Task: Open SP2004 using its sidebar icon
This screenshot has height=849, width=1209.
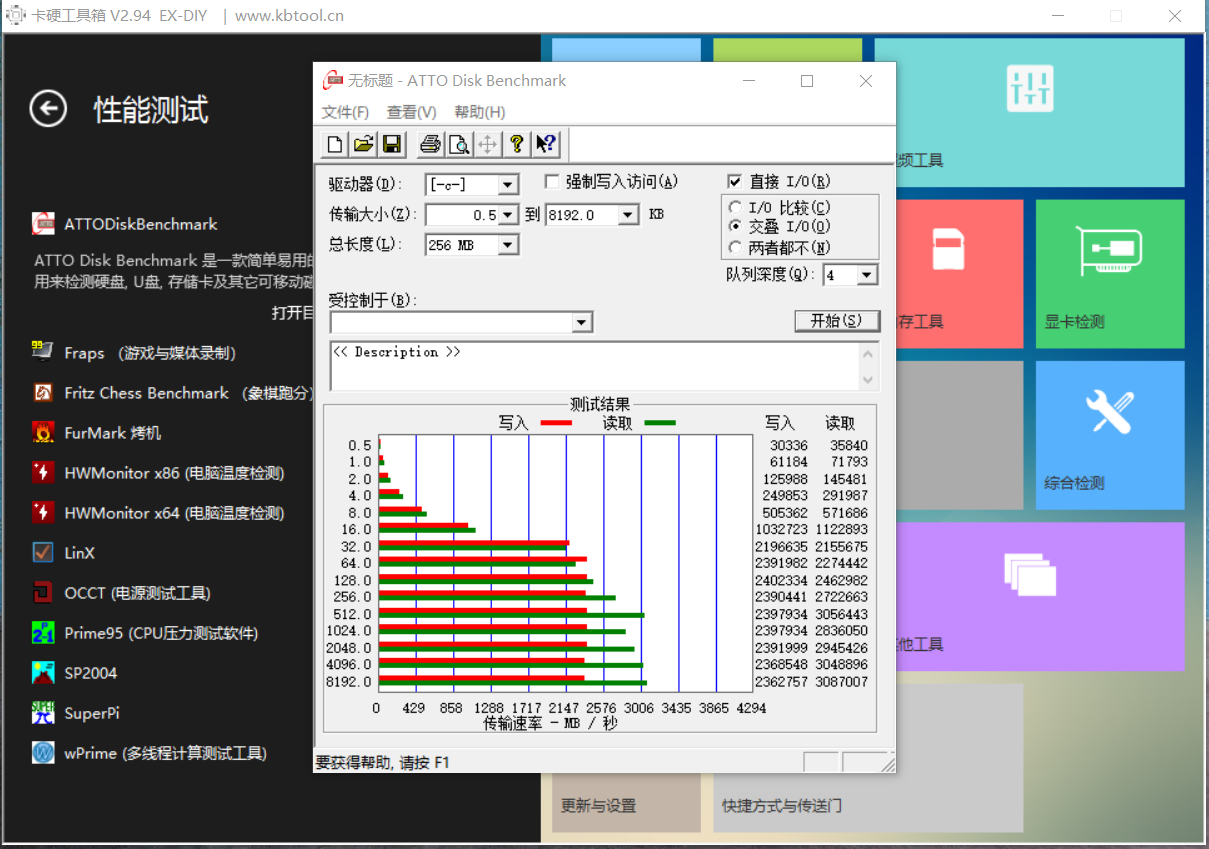Action: point(43,672)
